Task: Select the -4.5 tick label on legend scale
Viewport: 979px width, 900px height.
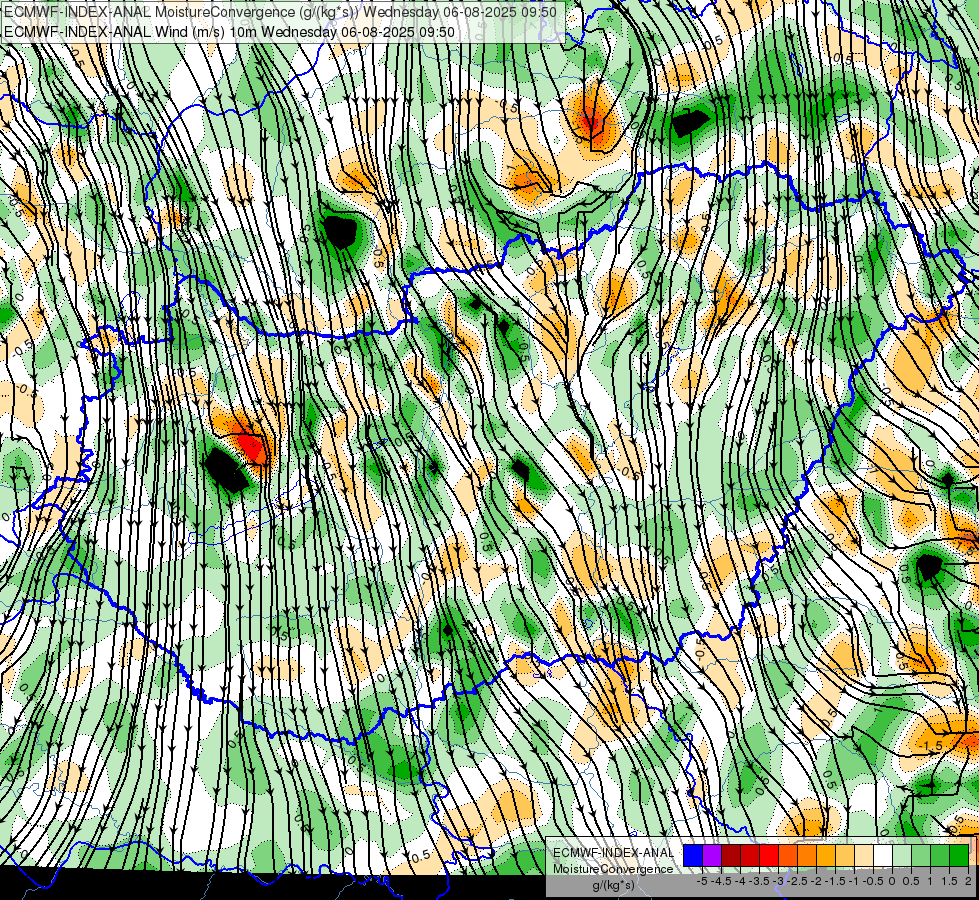Action: (x=721, y=881)
